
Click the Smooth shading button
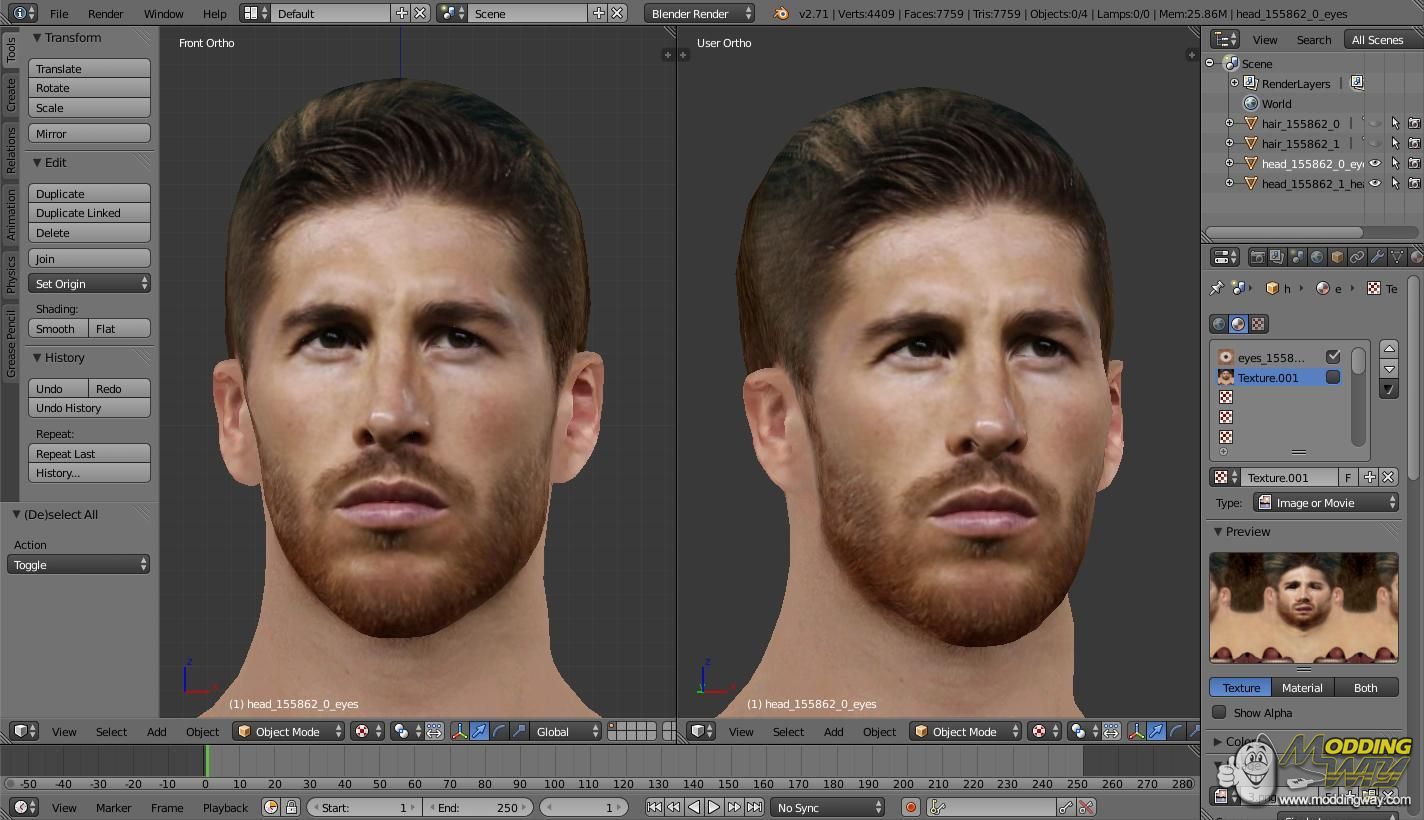[x=58, y=329]
